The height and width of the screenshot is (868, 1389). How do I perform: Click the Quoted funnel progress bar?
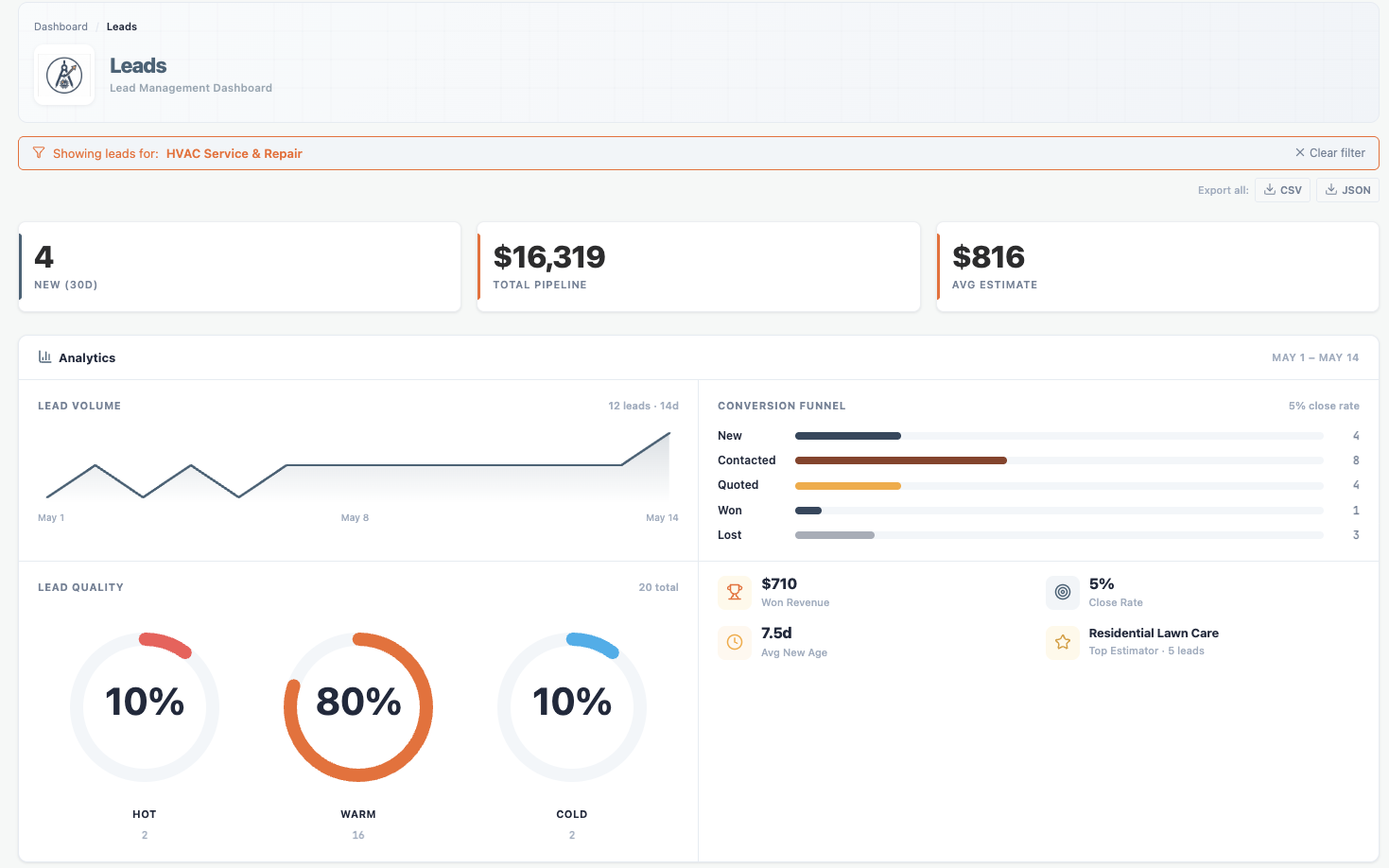(x=1059, y=485)
